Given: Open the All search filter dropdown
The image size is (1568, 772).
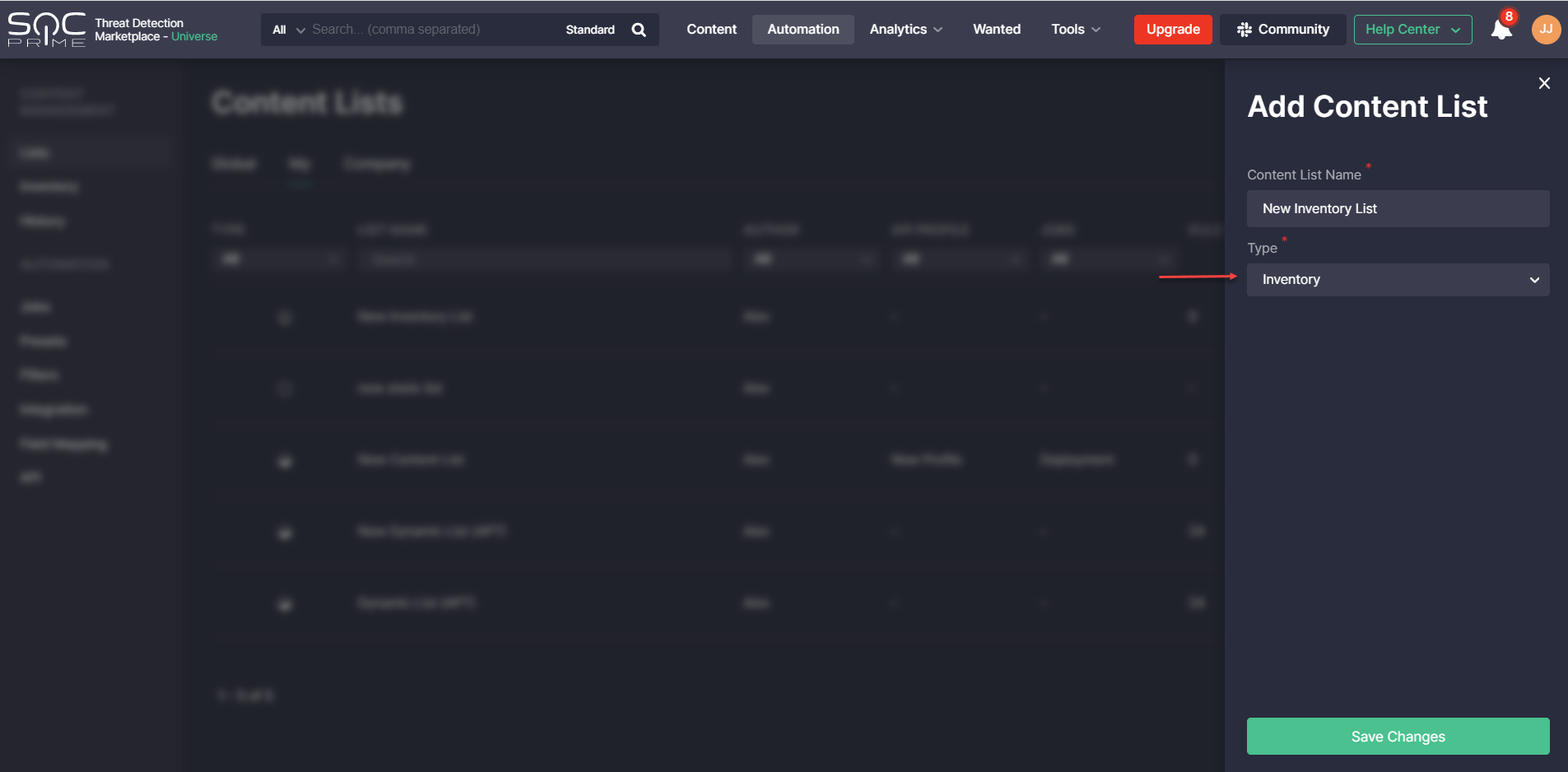Looking at the screenshot, I should coord(287,30).
